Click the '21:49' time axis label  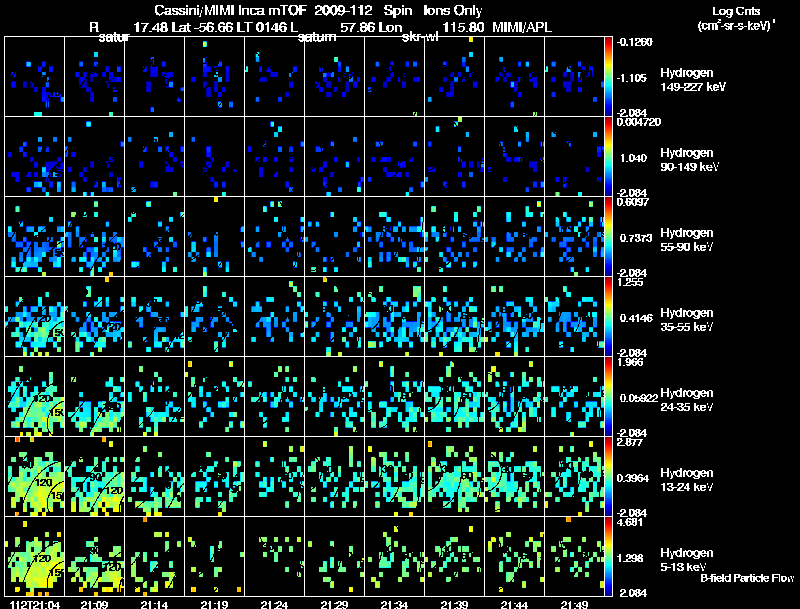tap(574, 604)
